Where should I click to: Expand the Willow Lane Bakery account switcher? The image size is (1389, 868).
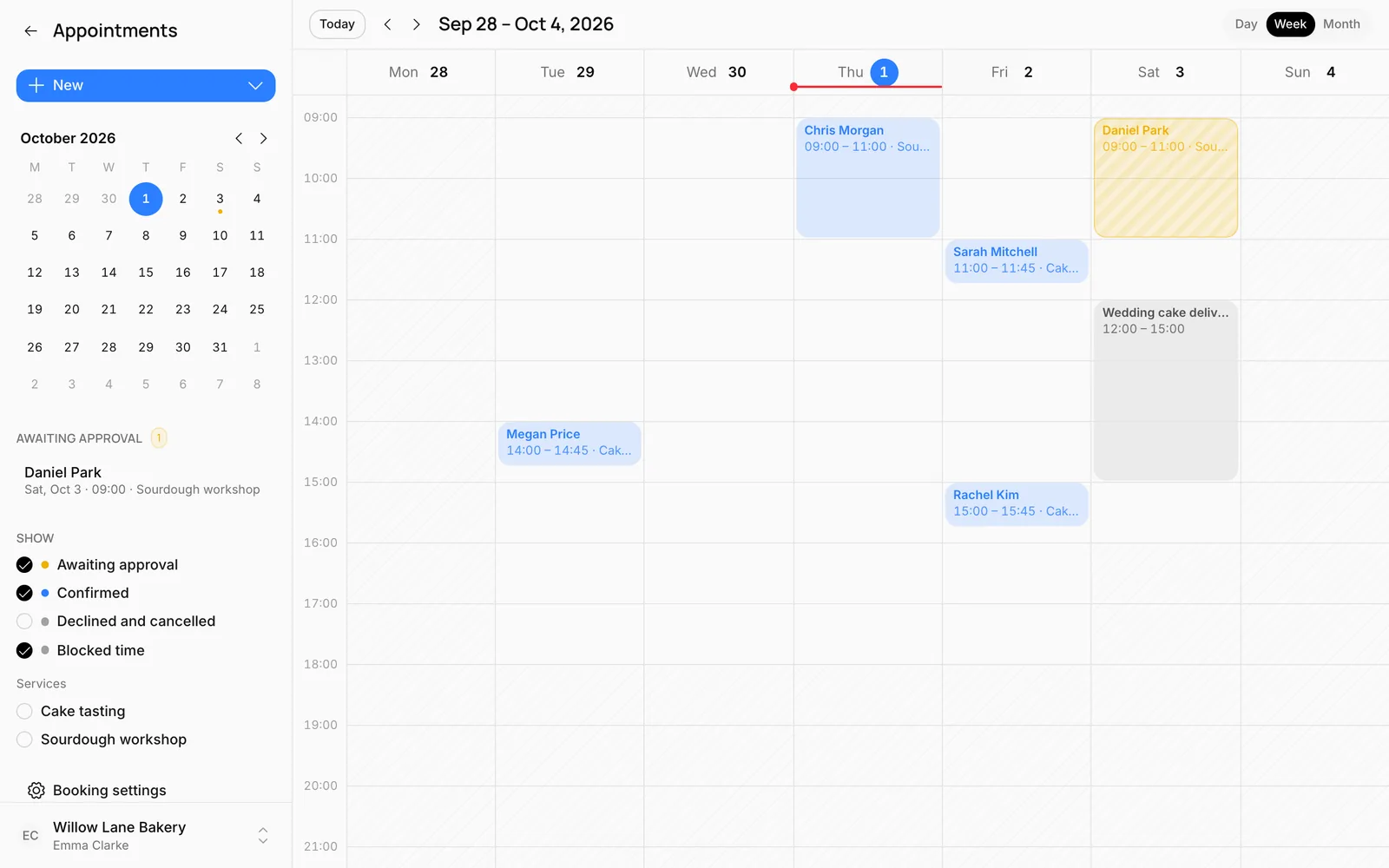263,836
